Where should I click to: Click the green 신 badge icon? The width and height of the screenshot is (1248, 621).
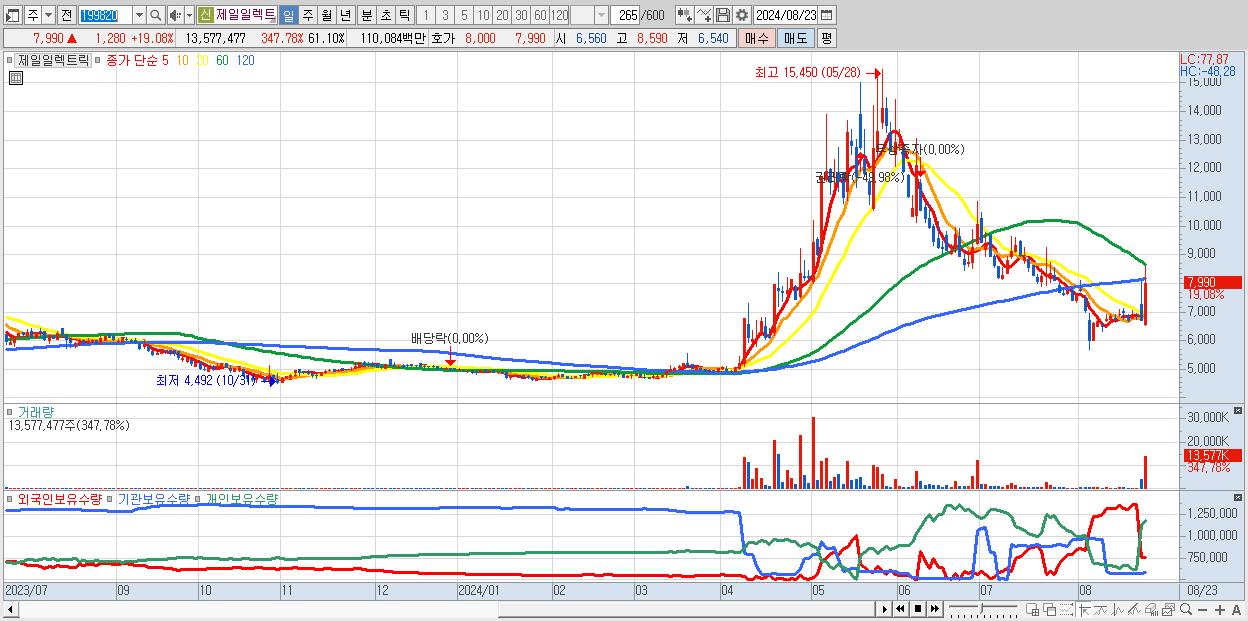click(x=205, y=15)
